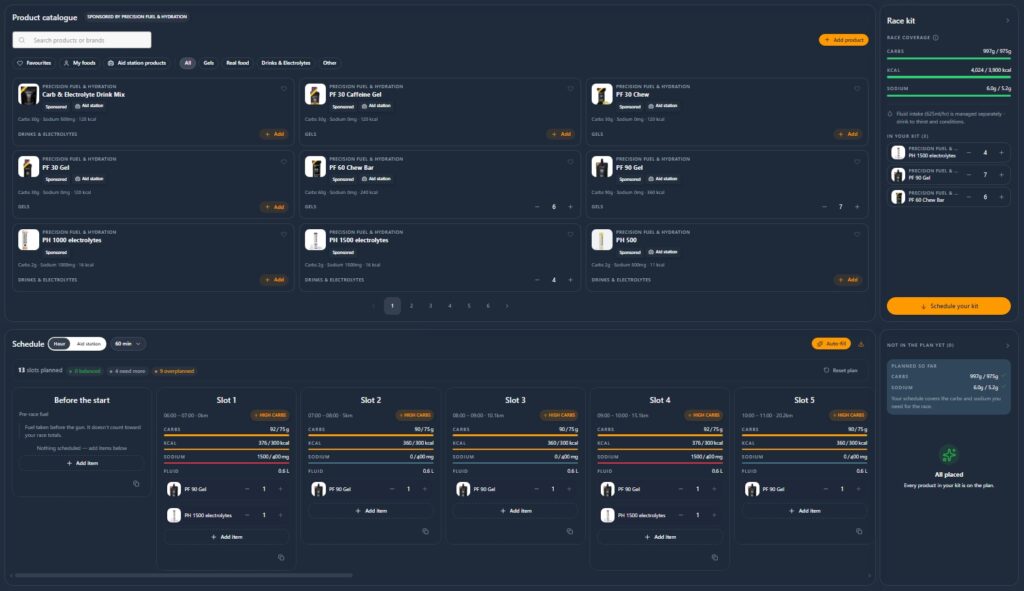Go to catalogue page 6

pos(488,306)
